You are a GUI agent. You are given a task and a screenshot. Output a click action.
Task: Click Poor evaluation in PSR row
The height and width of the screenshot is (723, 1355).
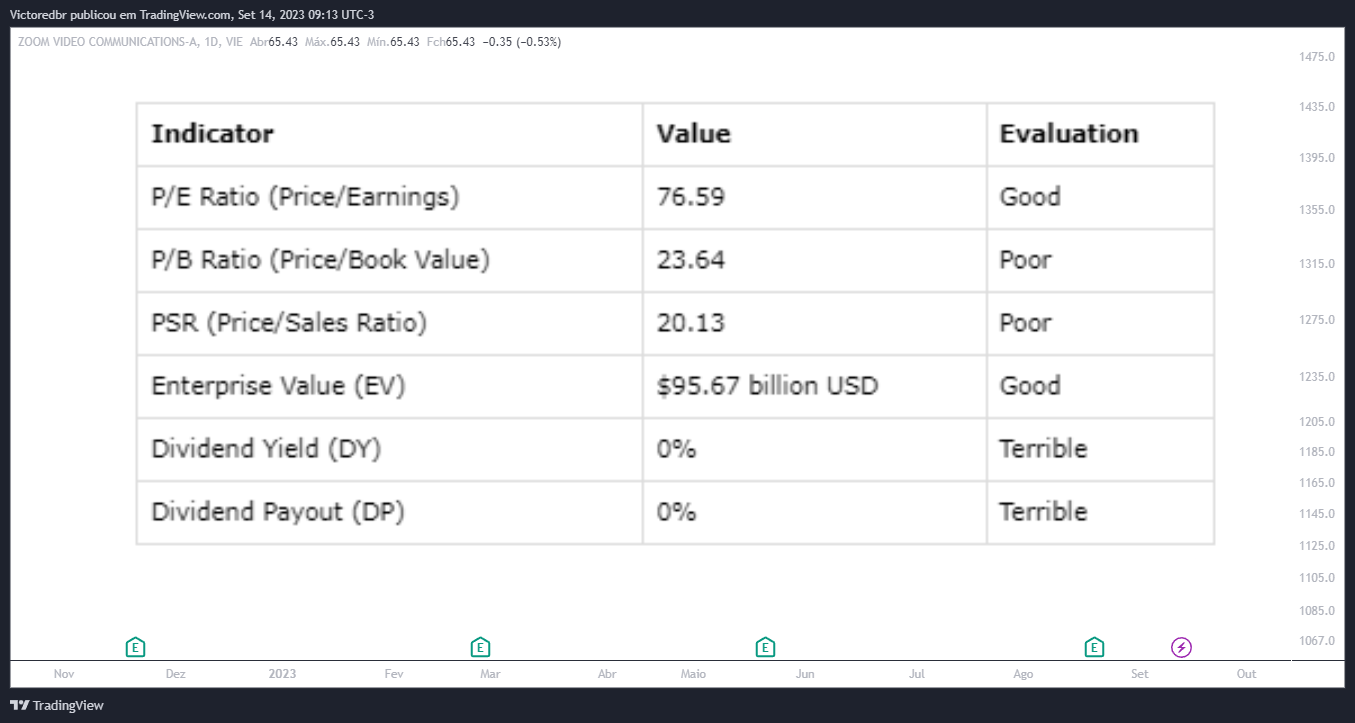[1026, 323]
